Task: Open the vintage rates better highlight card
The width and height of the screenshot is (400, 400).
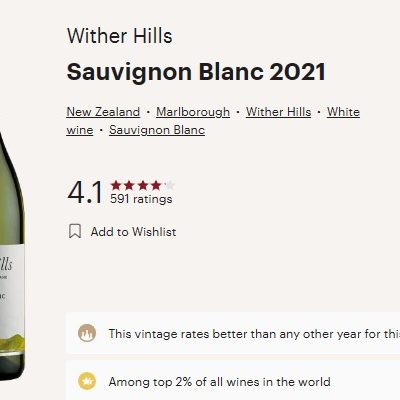Action: tap(233, 333)
